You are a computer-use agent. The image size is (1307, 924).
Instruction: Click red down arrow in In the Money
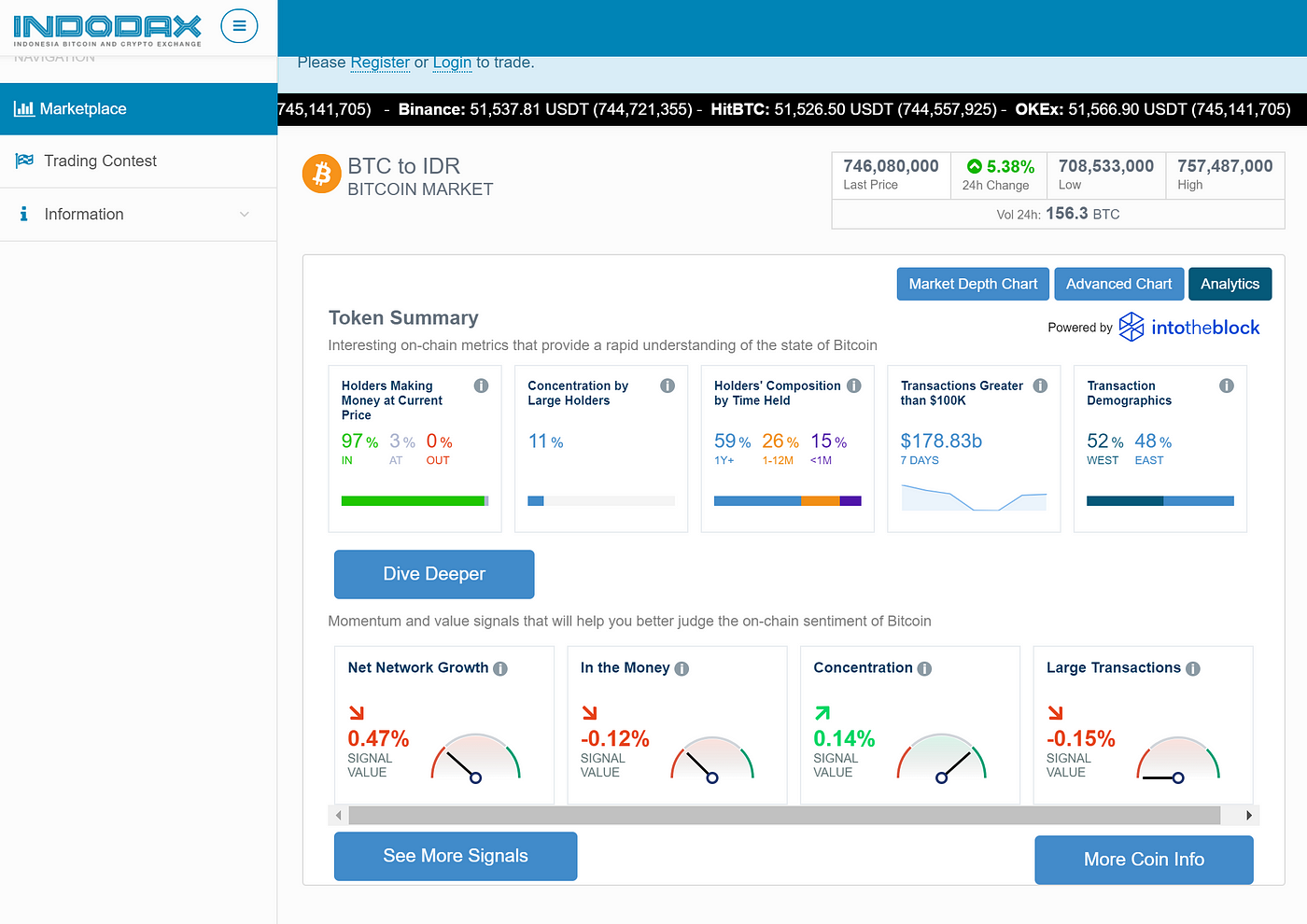point(590,713)
